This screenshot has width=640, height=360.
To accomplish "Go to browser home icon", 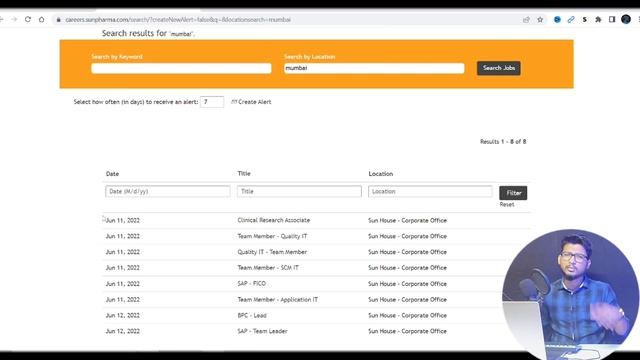I will click(42, 19).
